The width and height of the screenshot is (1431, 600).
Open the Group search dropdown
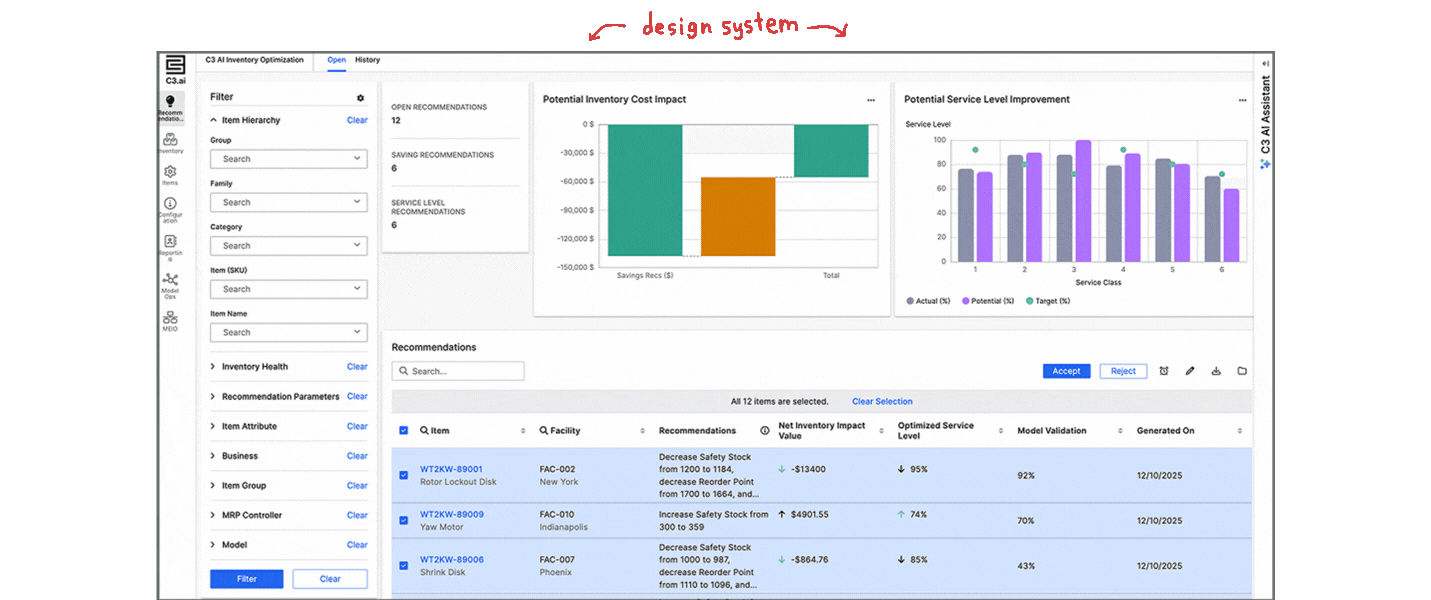click(289, 159)
